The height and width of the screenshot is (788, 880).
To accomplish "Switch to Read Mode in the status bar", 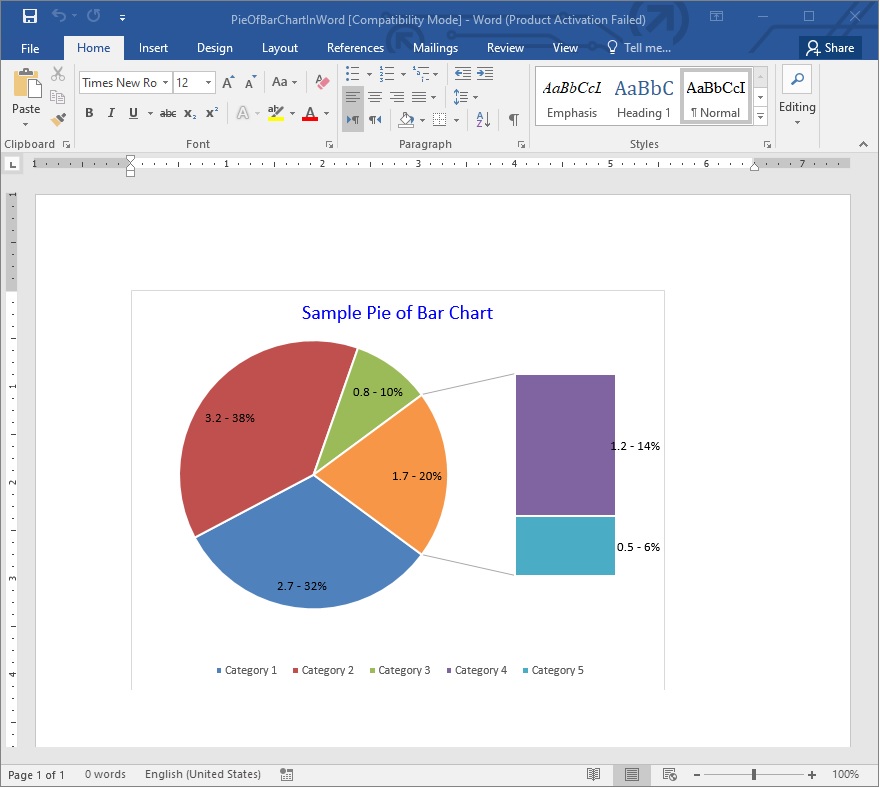I will [x=595, y=774].
